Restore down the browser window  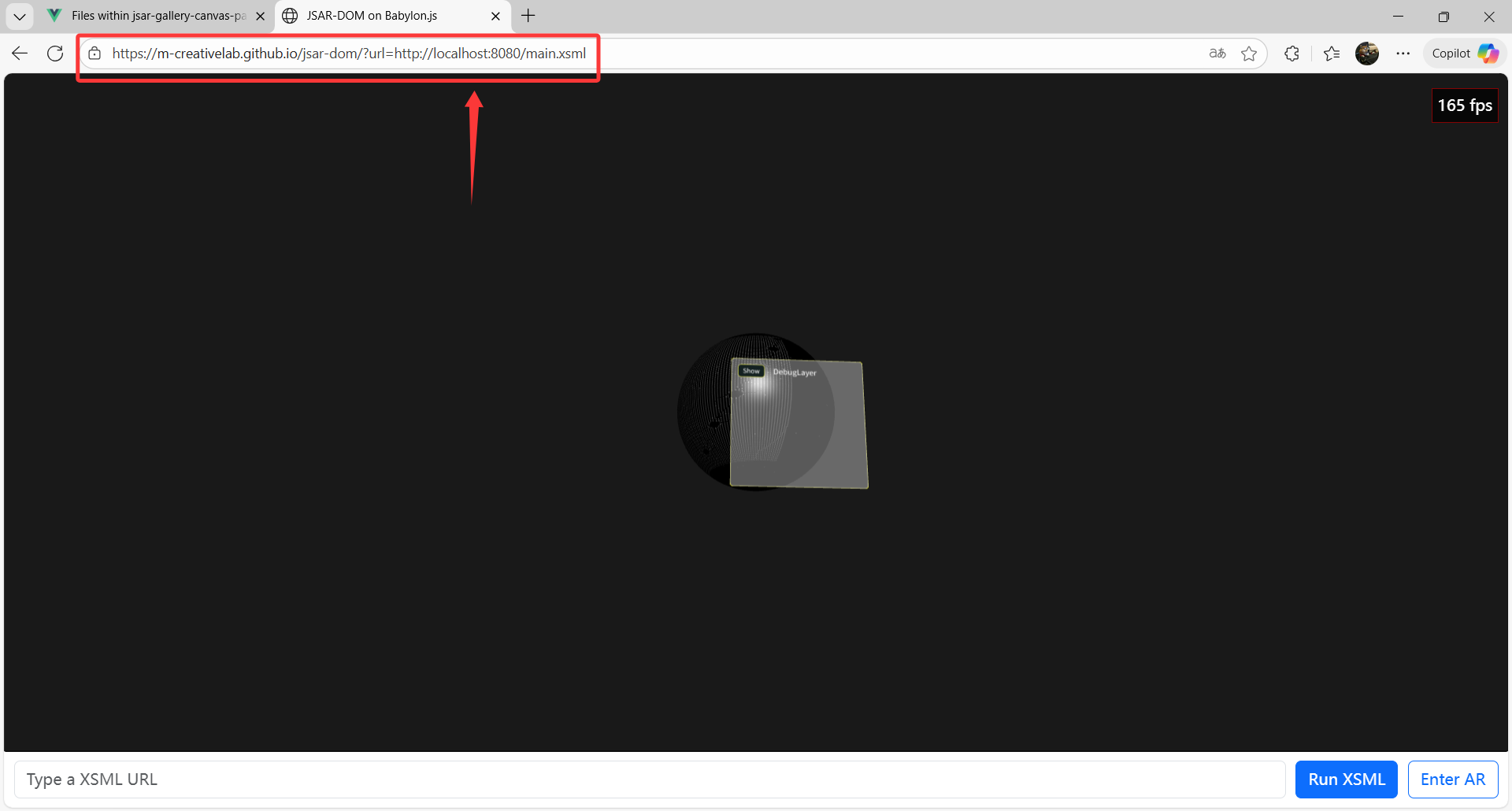1443,16
